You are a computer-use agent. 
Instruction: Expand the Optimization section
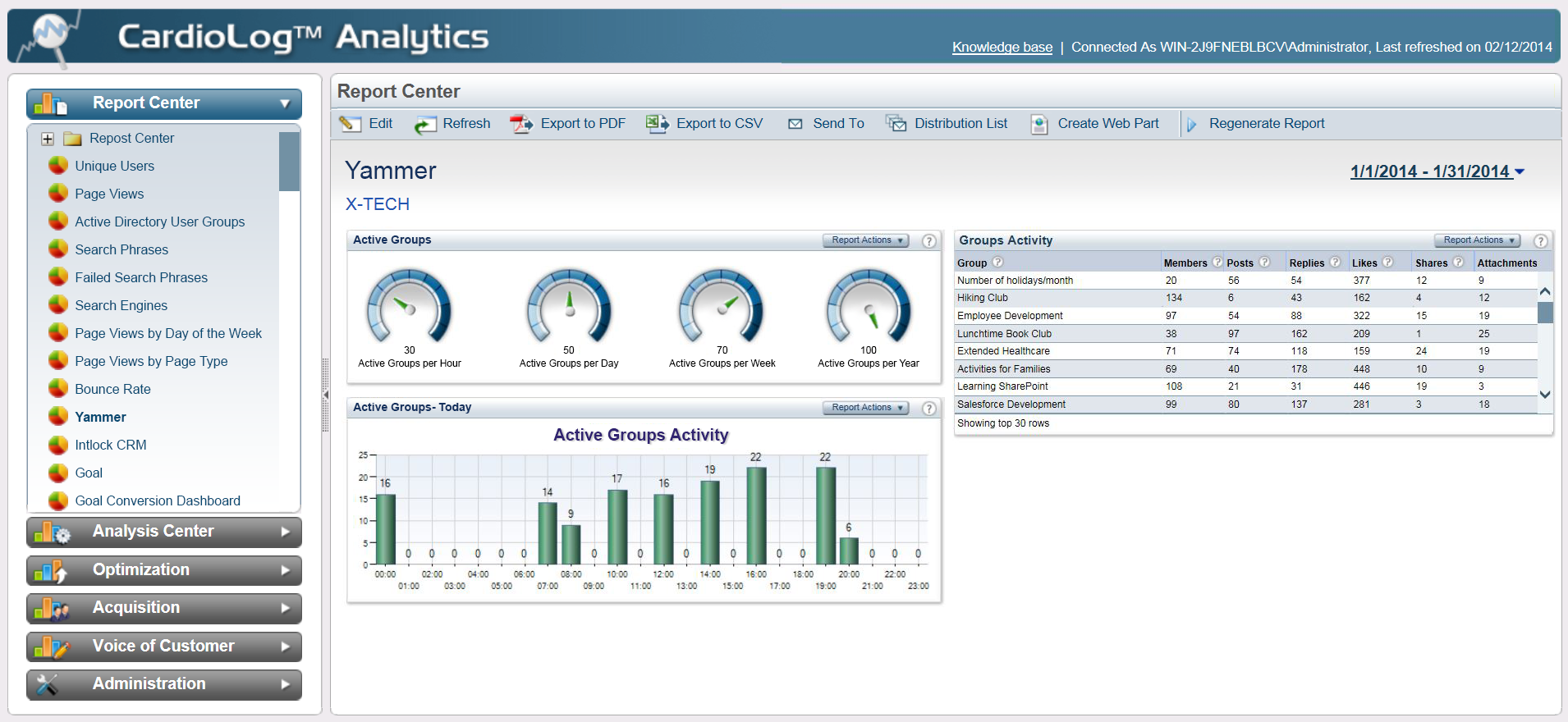click(163, 570)
